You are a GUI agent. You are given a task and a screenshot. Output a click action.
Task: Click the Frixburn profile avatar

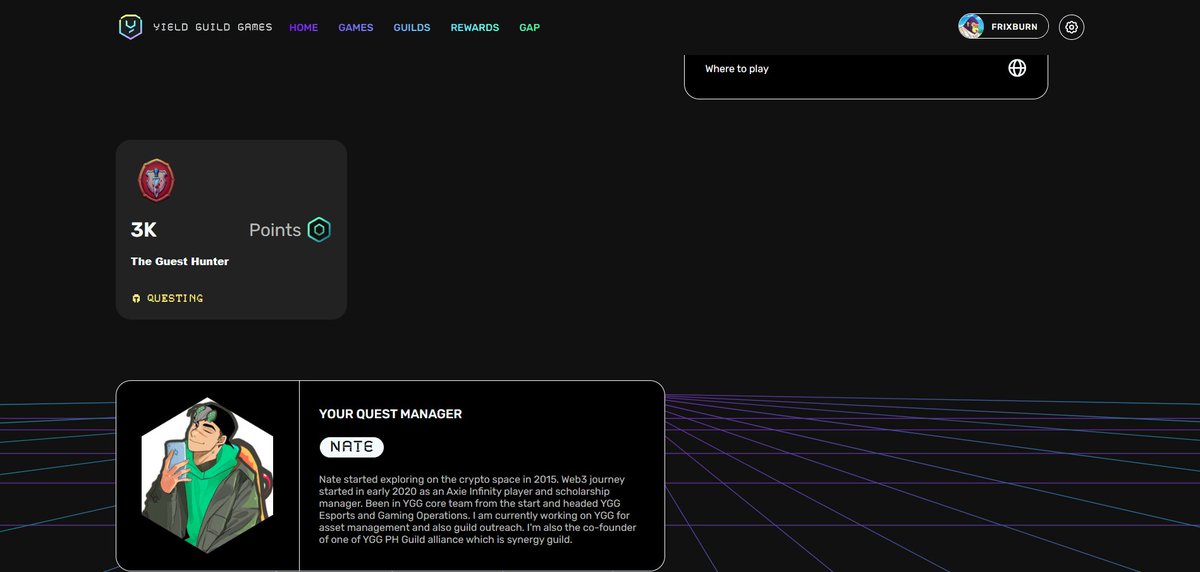tap(971, 27)
